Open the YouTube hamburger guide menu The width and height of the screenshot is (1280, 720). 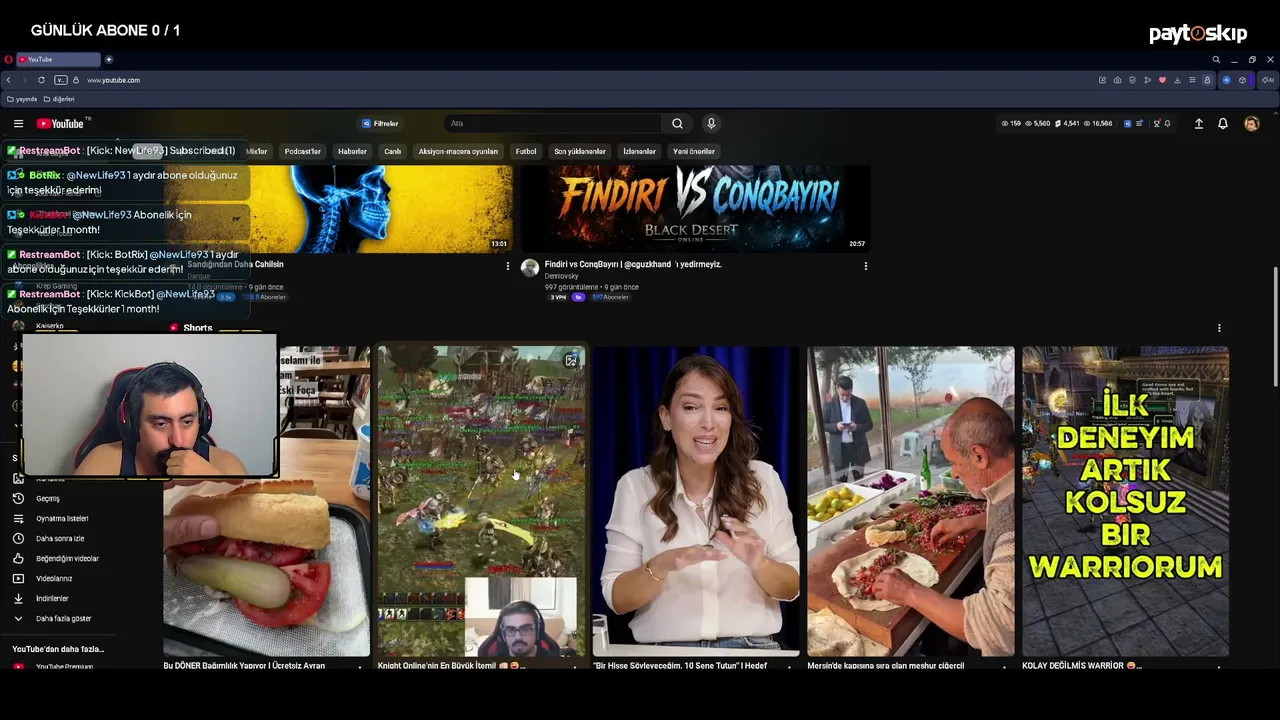point(18,124)
